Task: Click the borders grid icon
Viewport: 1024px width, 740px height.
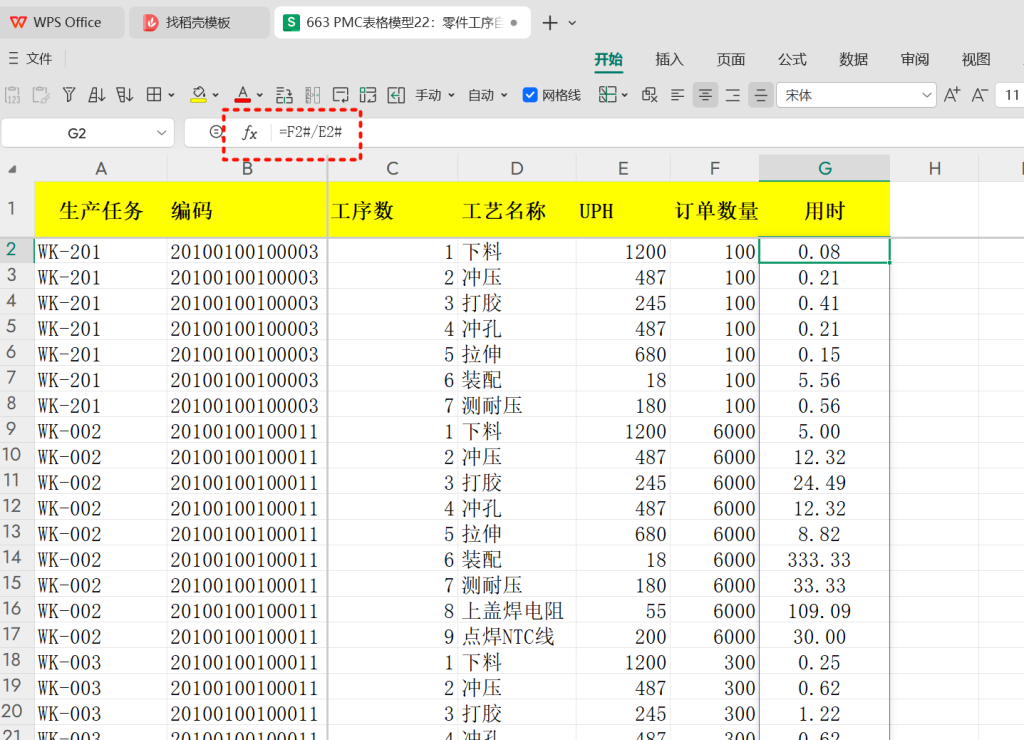Action: point(154,95)
